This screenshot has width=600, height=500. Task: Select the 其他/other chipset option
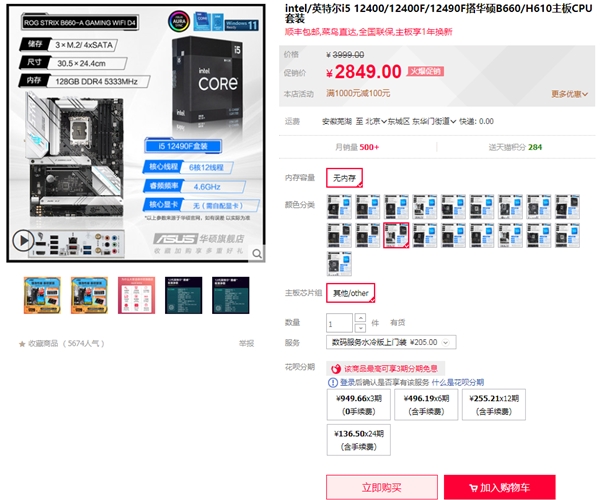point(351,293)
